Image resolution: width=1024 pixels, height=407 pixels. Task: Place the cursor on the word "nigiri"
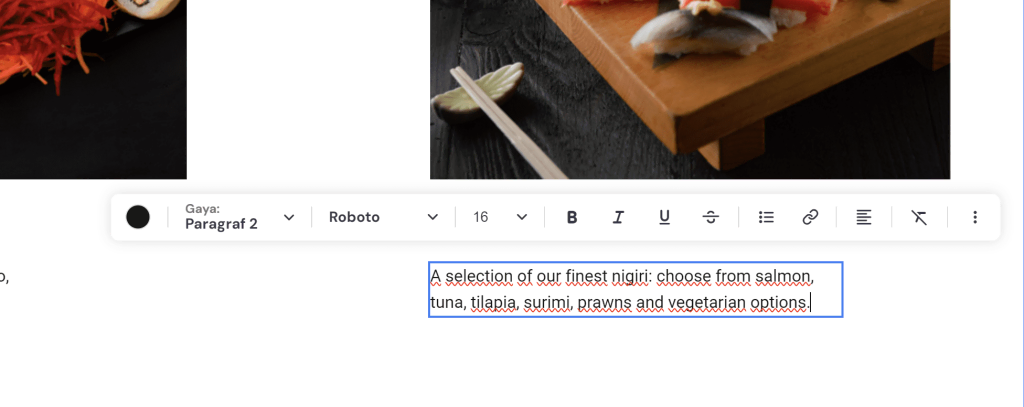pyautogui.click(x=629, y=276)
